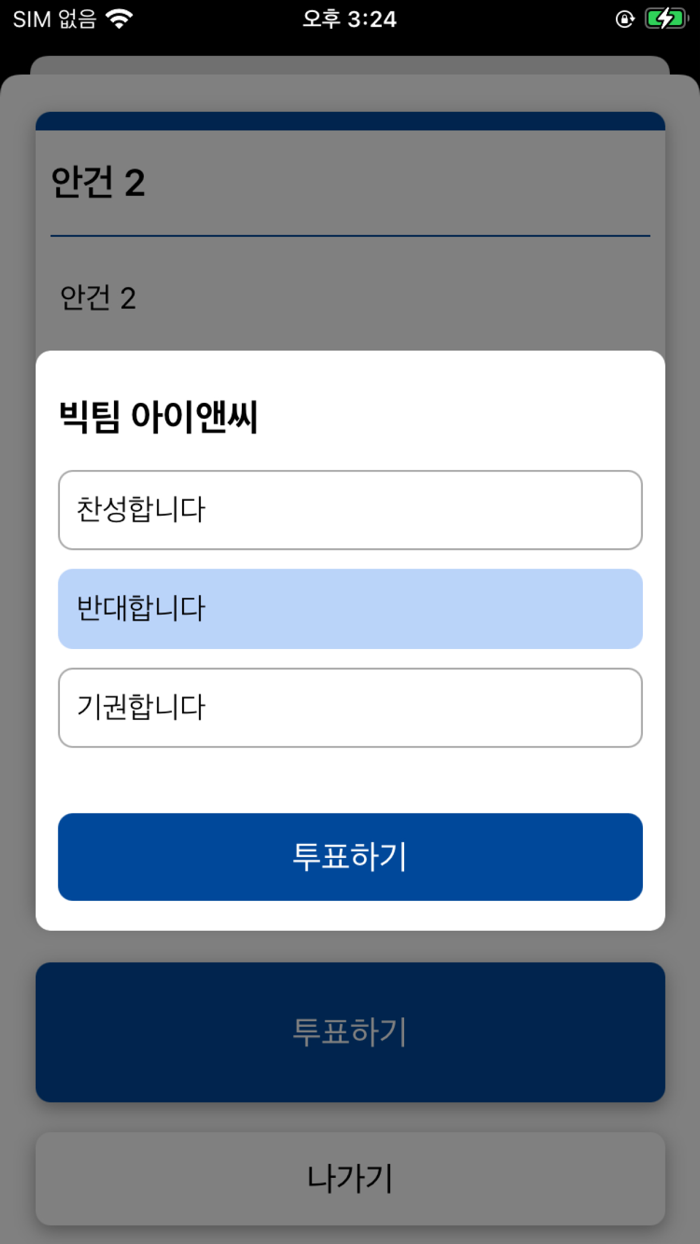Select the 안건 2 description text

click(x=97, y=297)
